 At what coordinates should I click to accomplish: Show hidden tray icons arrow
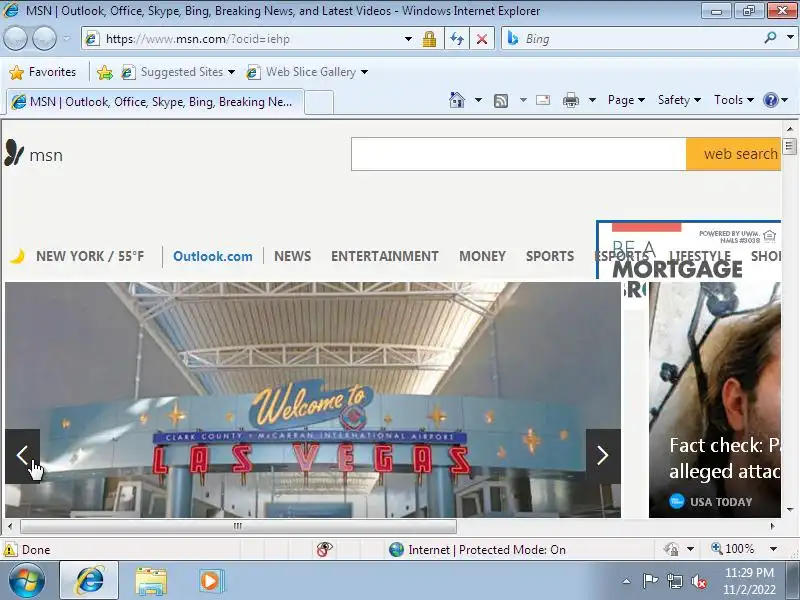click(x=627, y=581)
